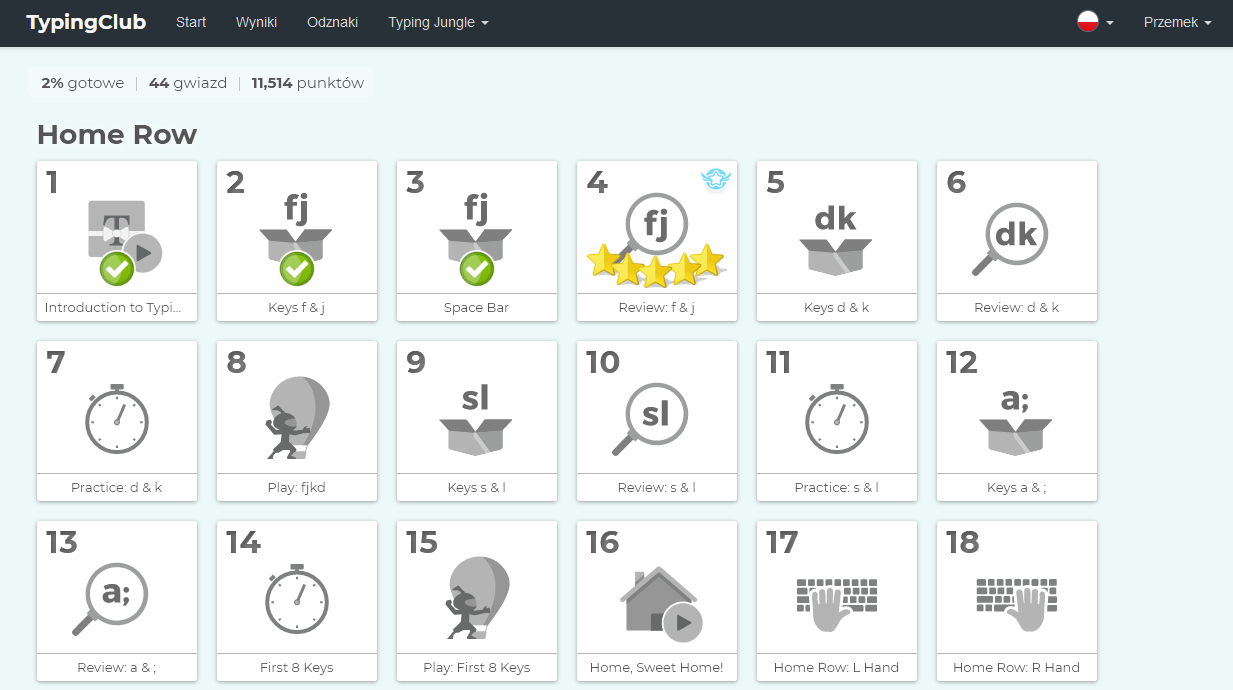Image resolution: width=1233 pixels, height=690 pixels.
Task: Expand the Przemek user menu
Action: click(1177, 22)
